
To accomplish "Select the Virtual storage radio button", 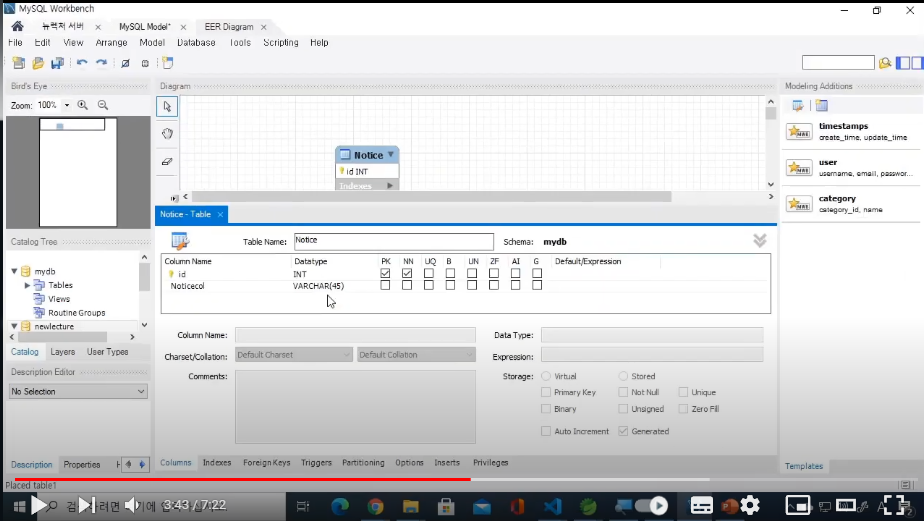I will click(x=546, y=376).
